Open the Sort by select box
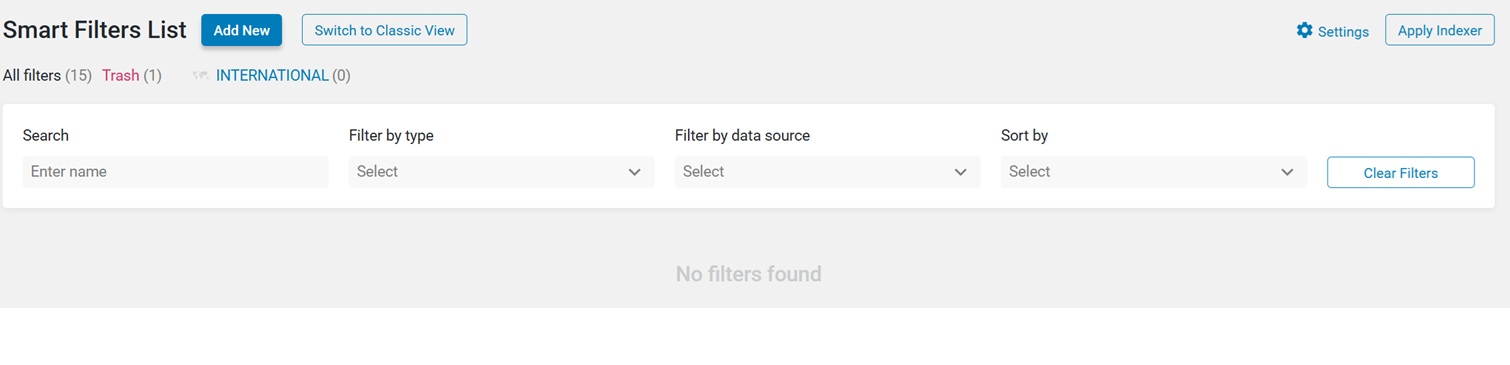The width and height of the screenshot is (1510, 365). pos(1153,172)
